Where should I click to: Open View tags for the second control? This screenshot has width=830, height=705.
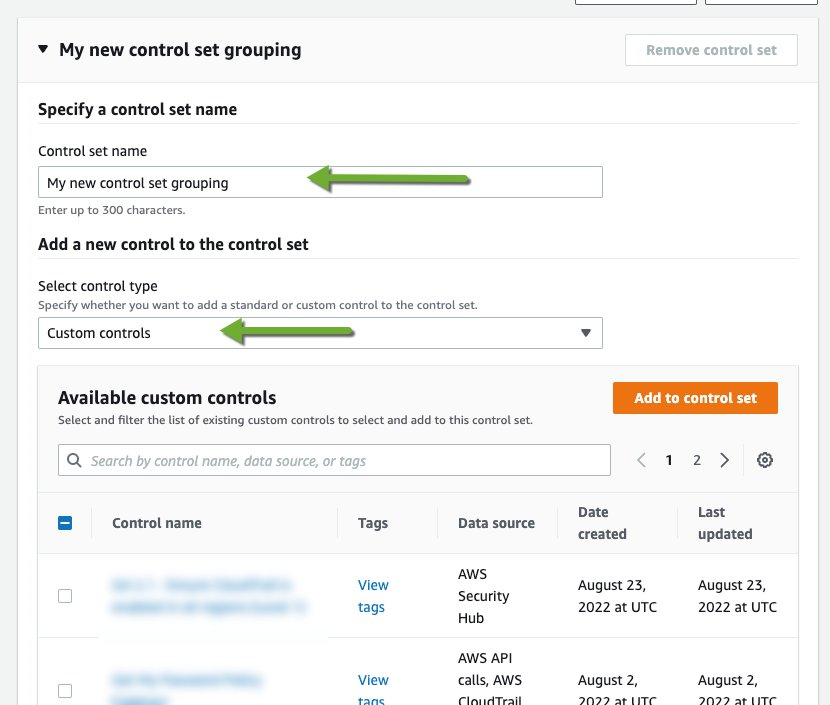click(x=373, y=690)
